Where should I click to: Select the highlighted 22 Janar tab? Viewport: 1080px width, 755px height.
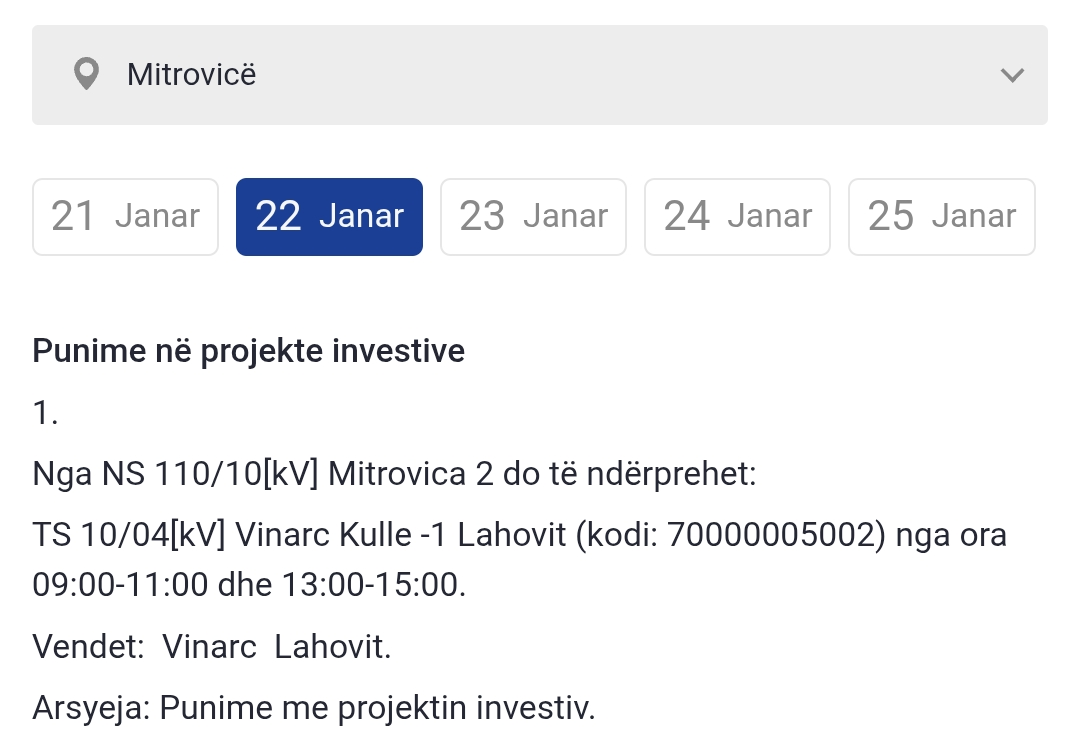(329, 217)
